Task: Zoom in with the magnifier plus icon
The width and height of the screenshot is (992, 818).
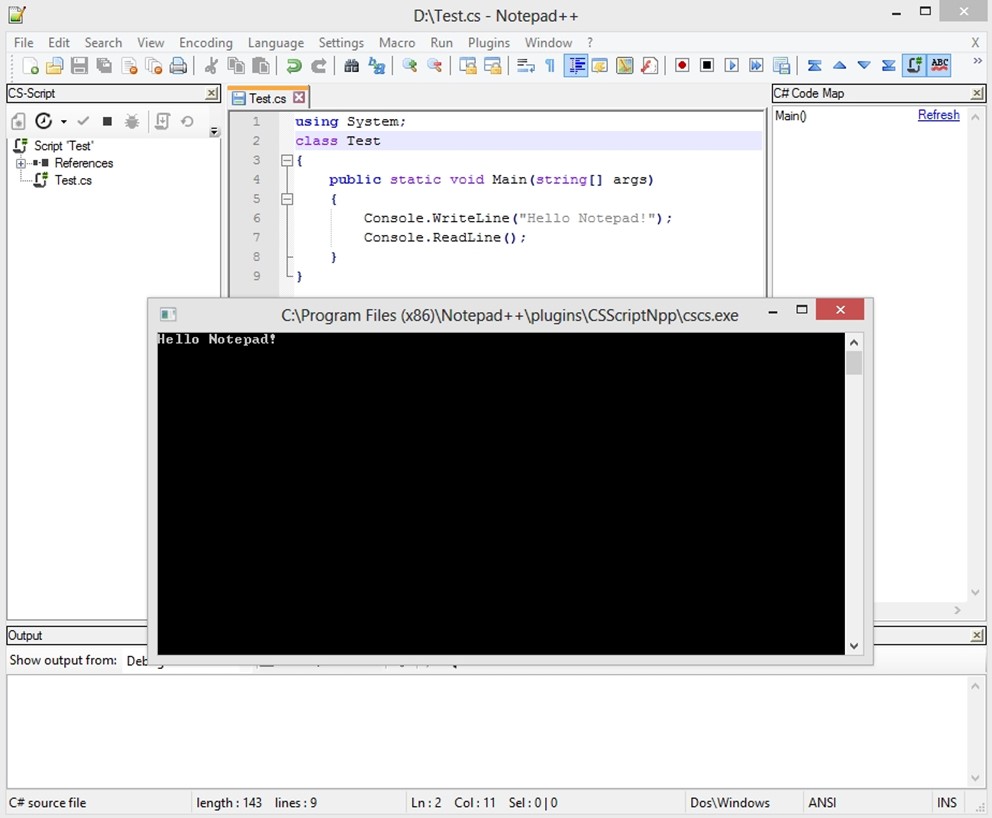Action: click(409, 66)
